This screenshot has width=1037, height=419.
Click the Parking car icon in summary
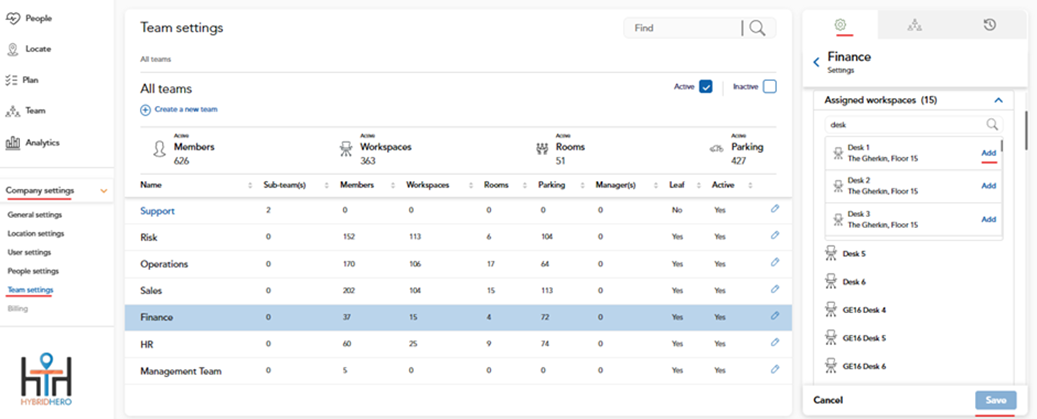[x=717, y=149]
